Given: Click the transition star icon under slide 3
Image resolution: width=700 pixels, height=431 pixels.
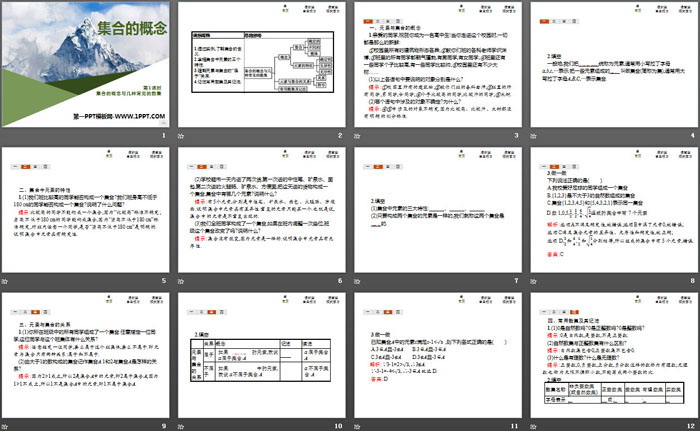Looking at the screenshot, I should (359, 137).
